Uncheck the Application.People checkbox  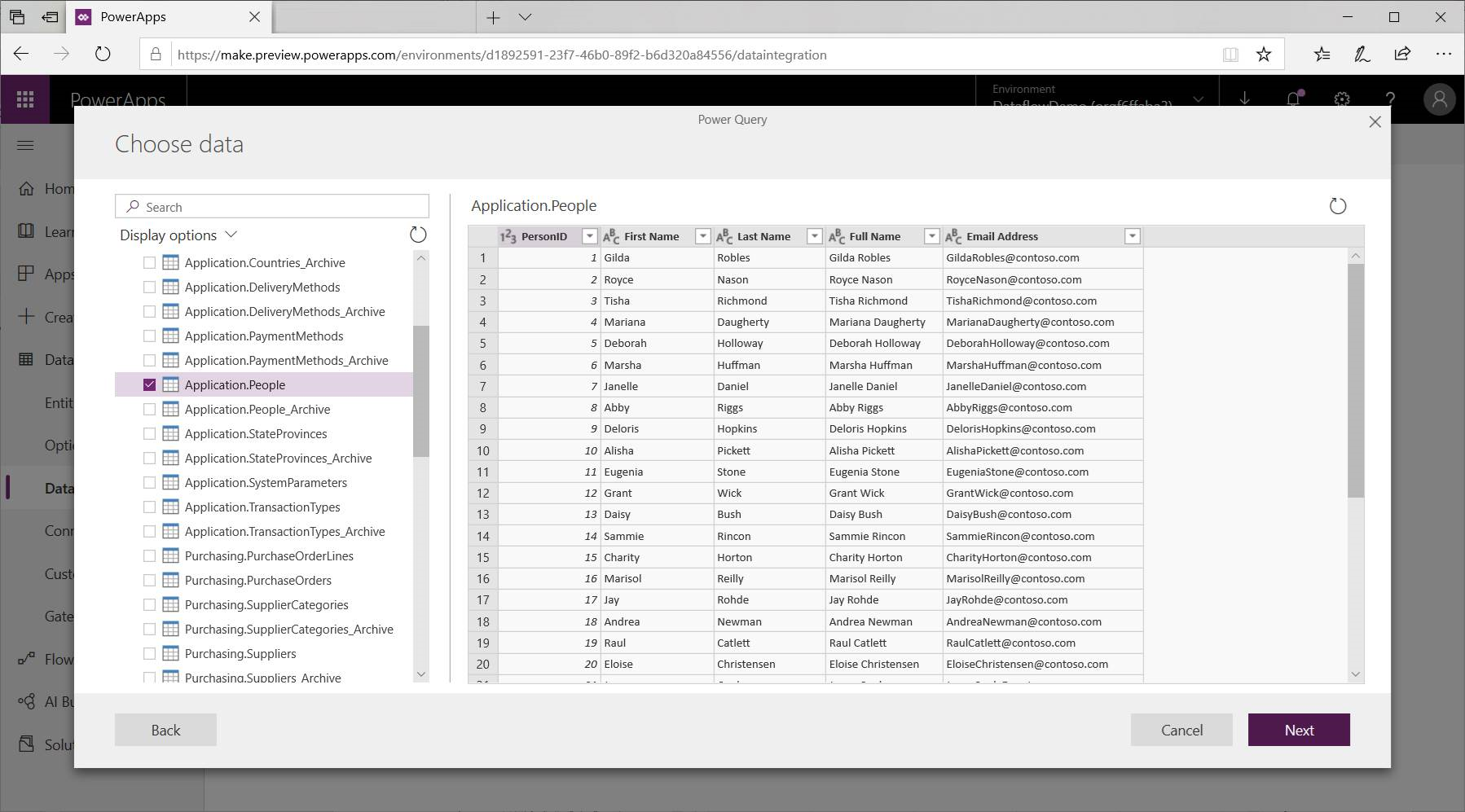click(x=149, y=384)
